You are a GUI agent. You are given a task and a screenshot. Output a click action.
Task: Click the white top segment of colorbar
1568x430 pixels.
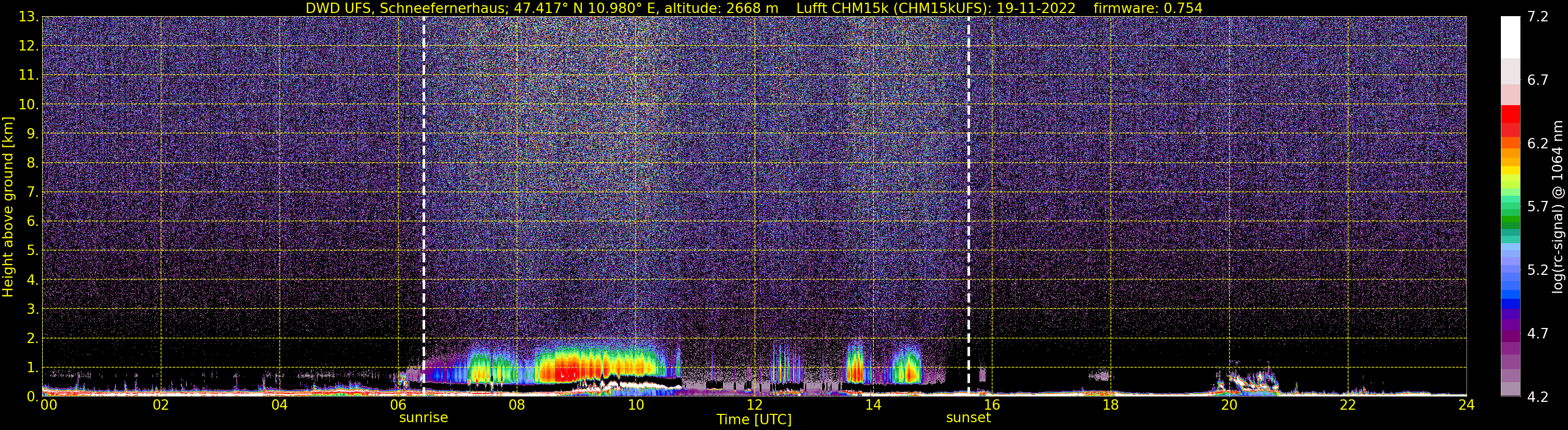pyautogui.click(x=1510, y=36)
